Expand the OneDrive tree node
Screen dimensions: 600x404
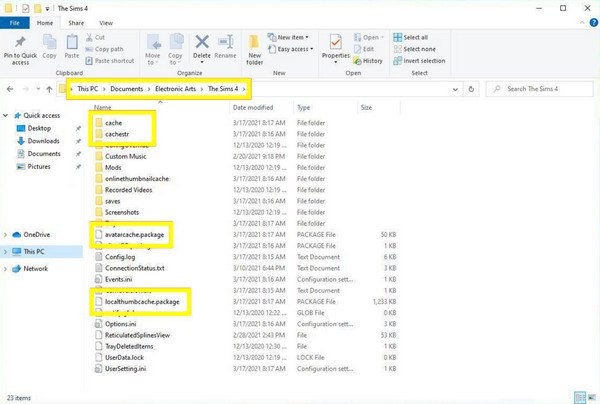coord(5,235)
